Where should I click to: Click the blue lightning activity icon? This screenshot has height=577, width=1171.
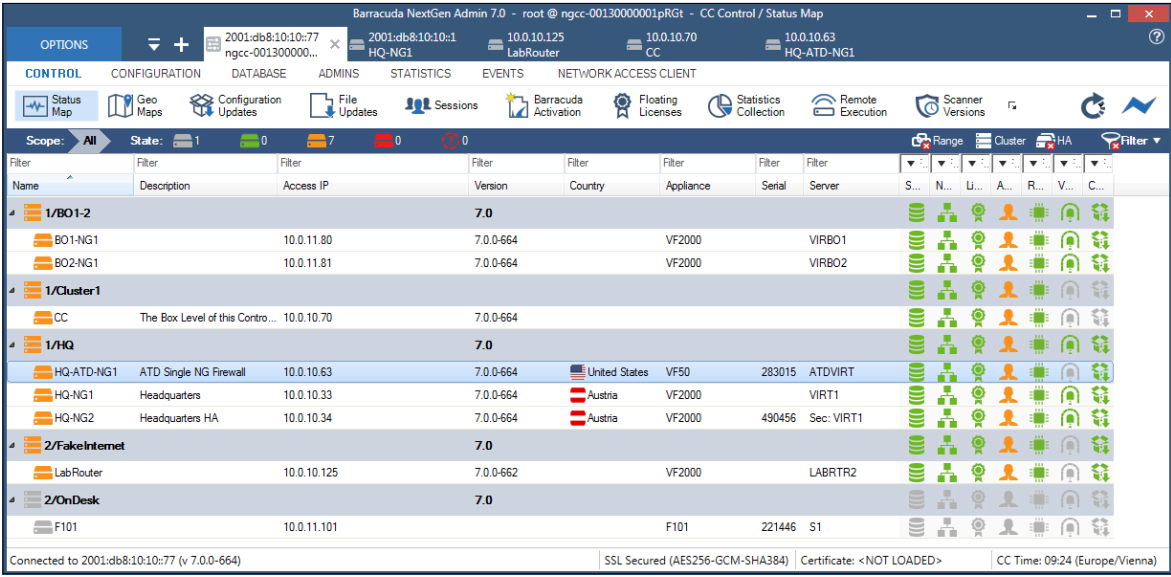pos(1138,106)
